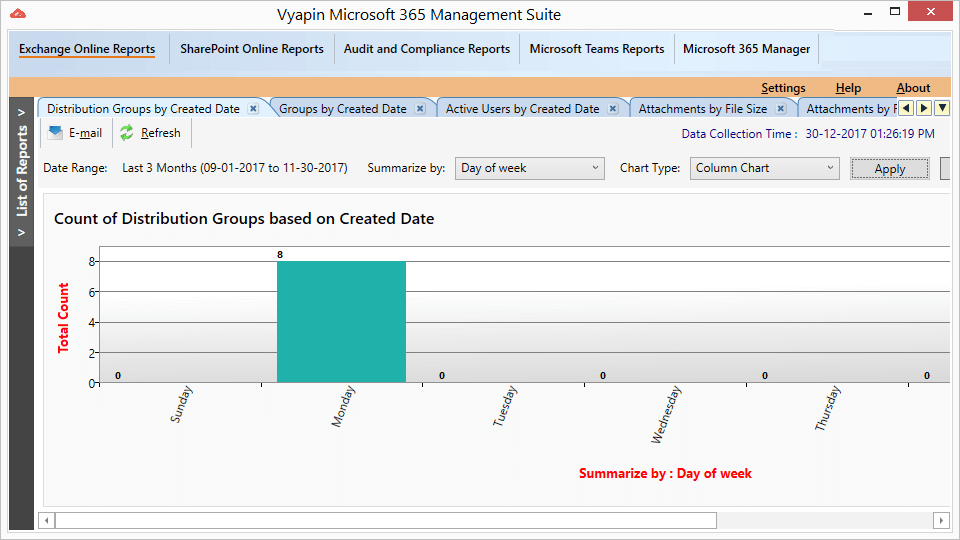
Task: Click the green Refresh arrows icon
Action: 127,133
